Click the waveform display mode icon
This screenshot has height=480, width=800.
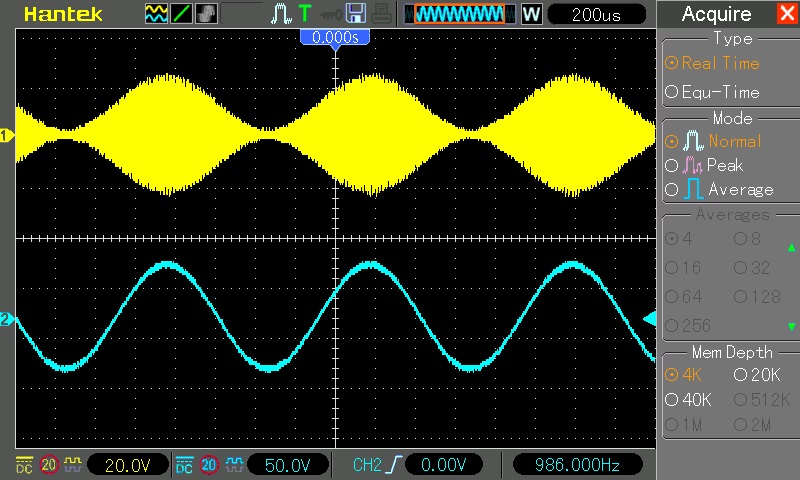pyautogui.click(x=157, y=14)
